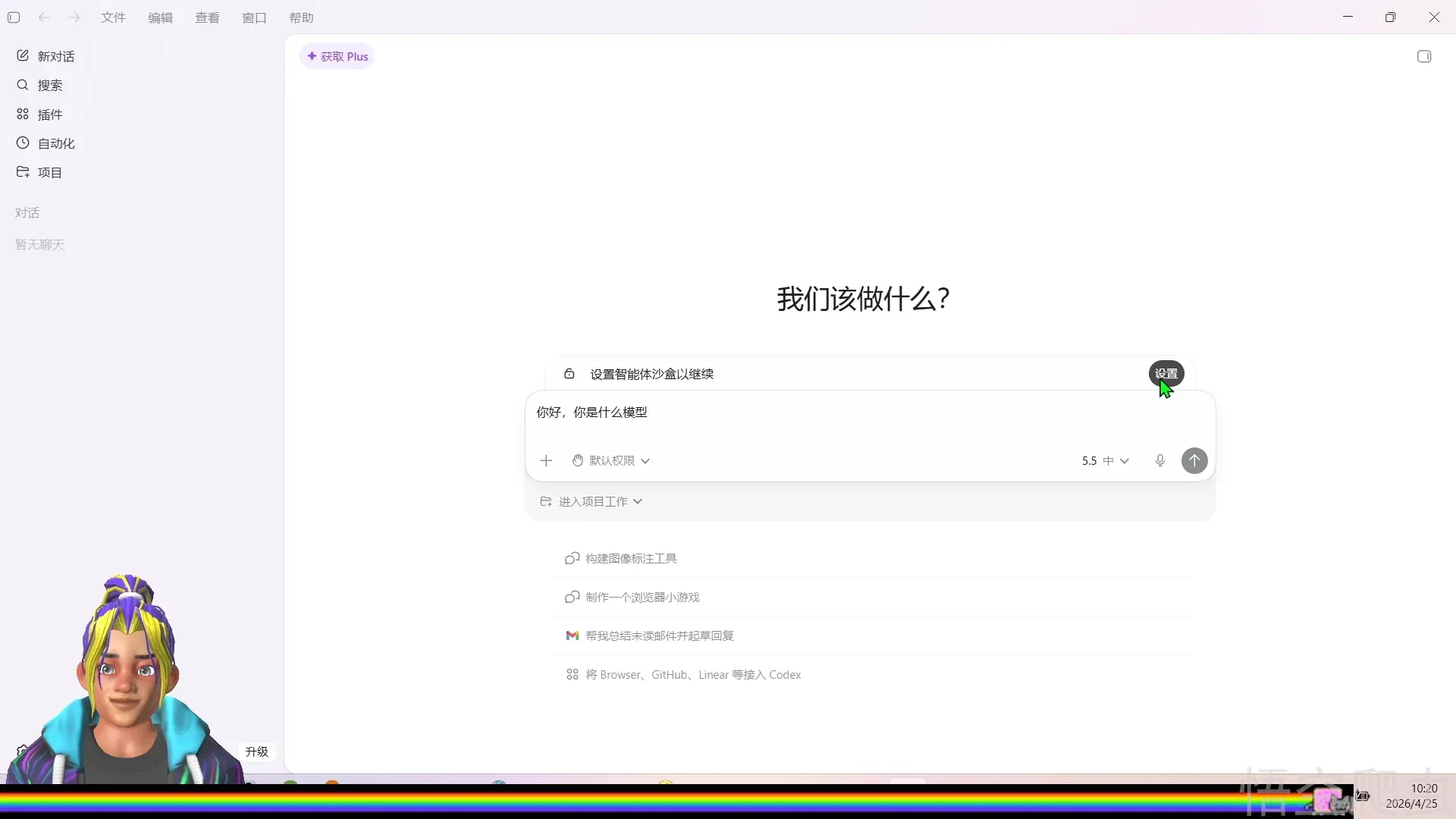Click the lock icon on the sandbox banner
1456x819 pixels.
(x=569, y=373)
